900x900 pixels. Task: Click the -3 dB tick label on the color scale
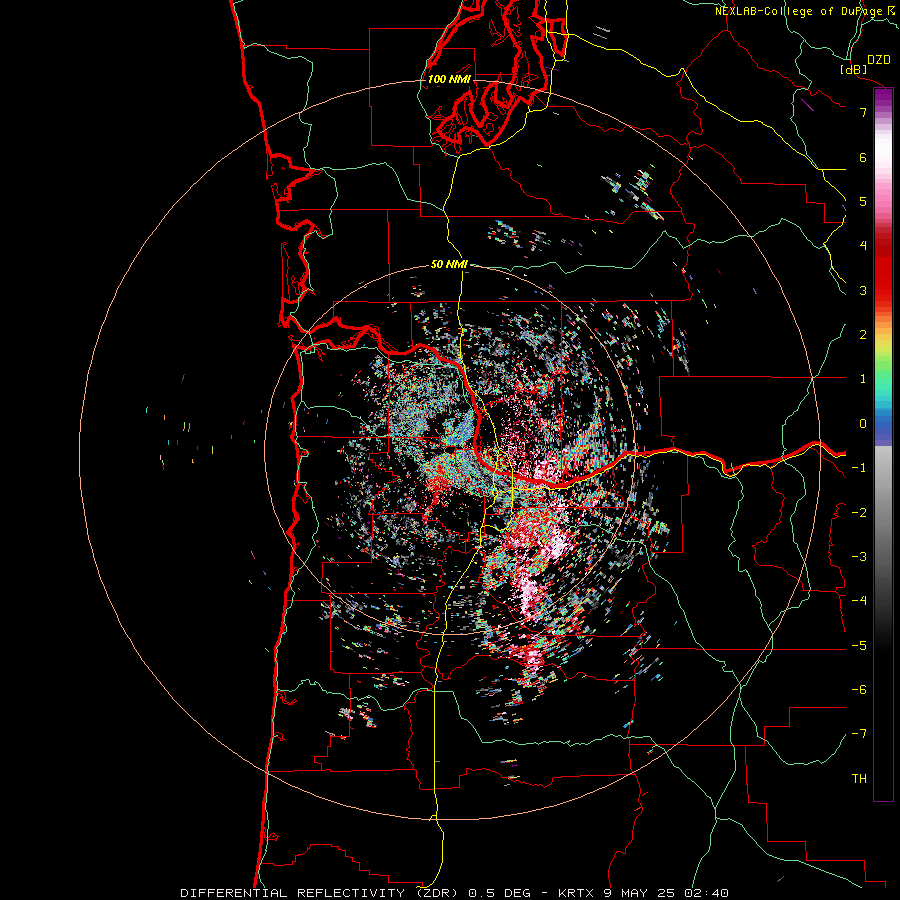pos(859,557)
